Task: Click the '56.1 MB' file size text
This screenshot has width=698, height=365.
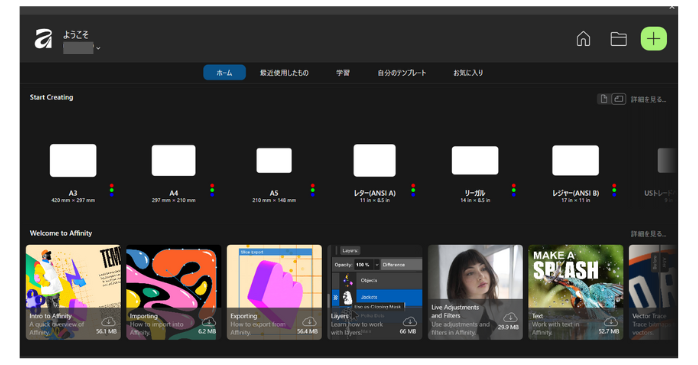Action: tap(106, 331)
